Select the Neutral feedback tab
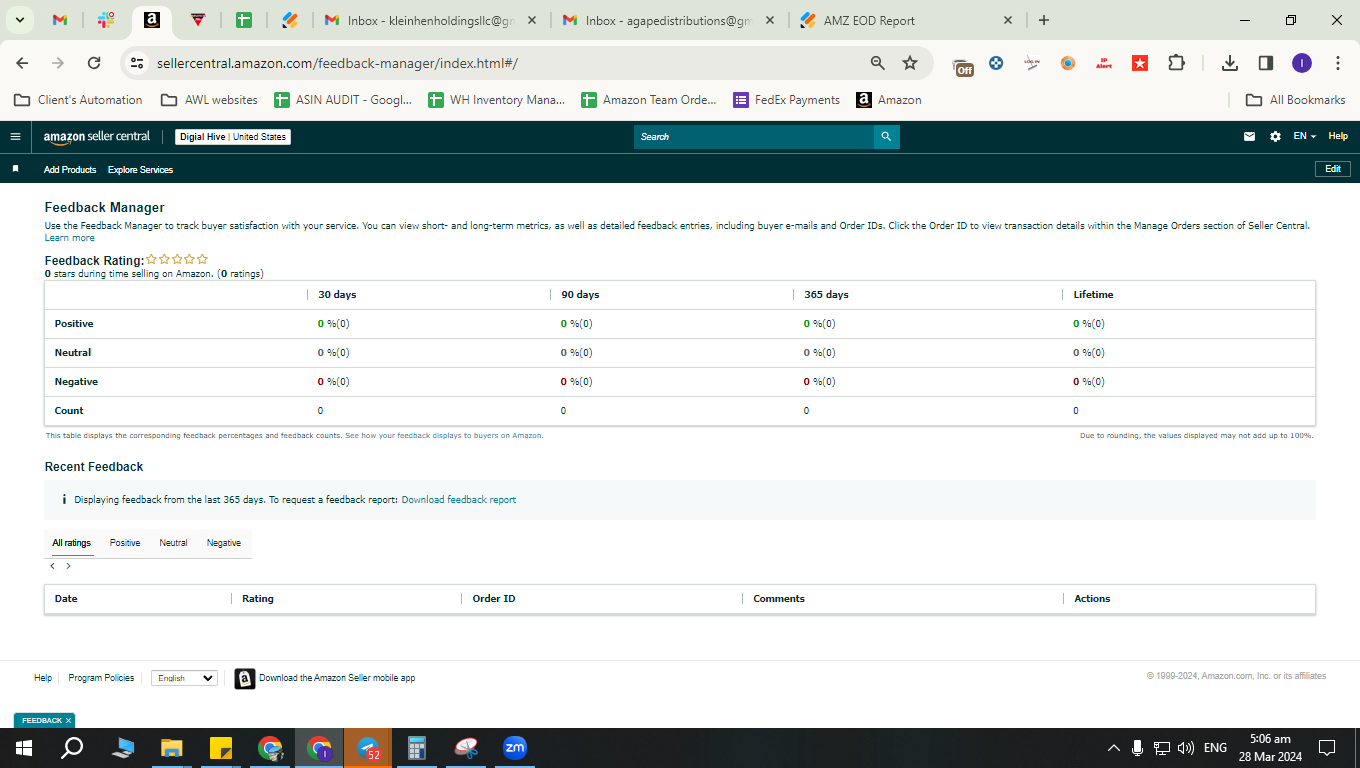Image resolution: width=1360 pixels, height=768 pixels. [x=173, y=543]
